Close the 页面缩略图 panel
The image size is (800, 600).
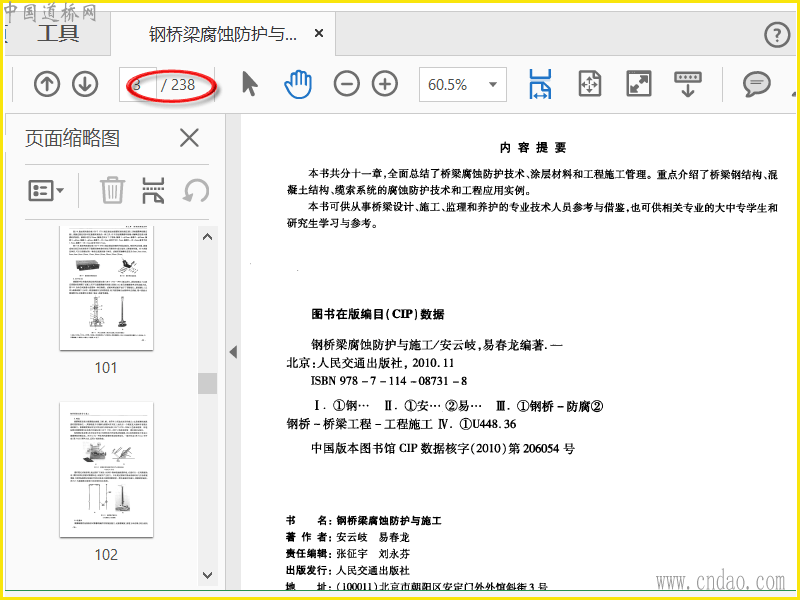[x=189, y=138]
